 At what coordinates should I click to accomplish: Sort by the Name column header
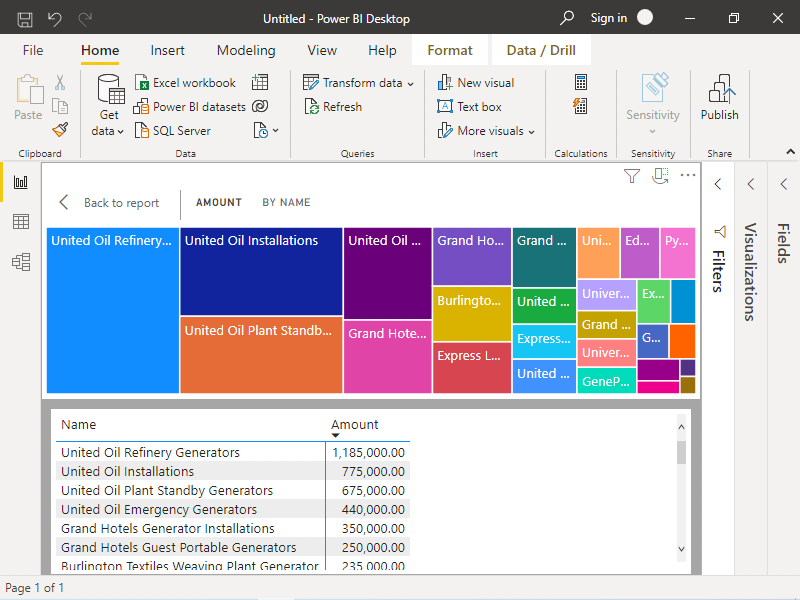point(79,424)
